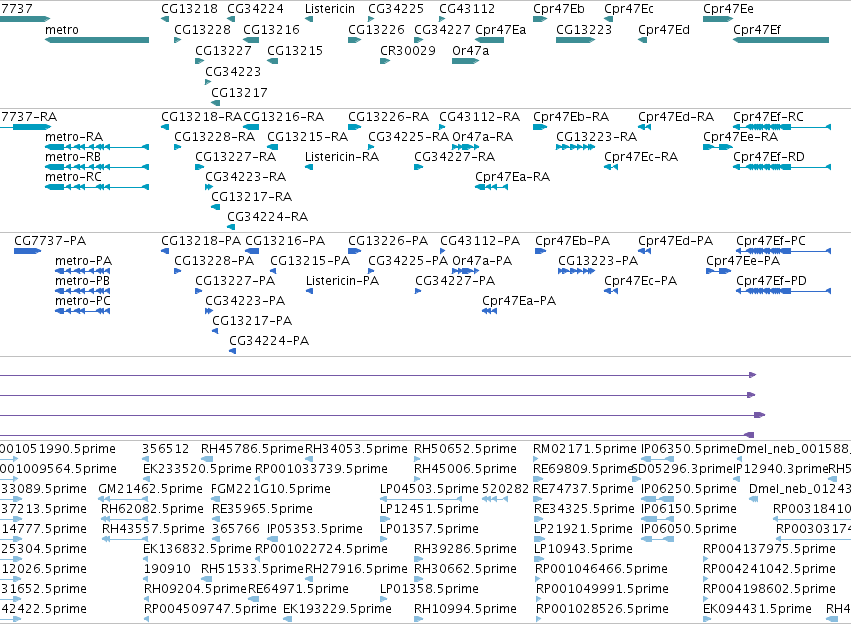Image resolution: width=851 pixels, height=624 pixels.
Task: Select the IP05353.5prime EST
Action: 273,539
